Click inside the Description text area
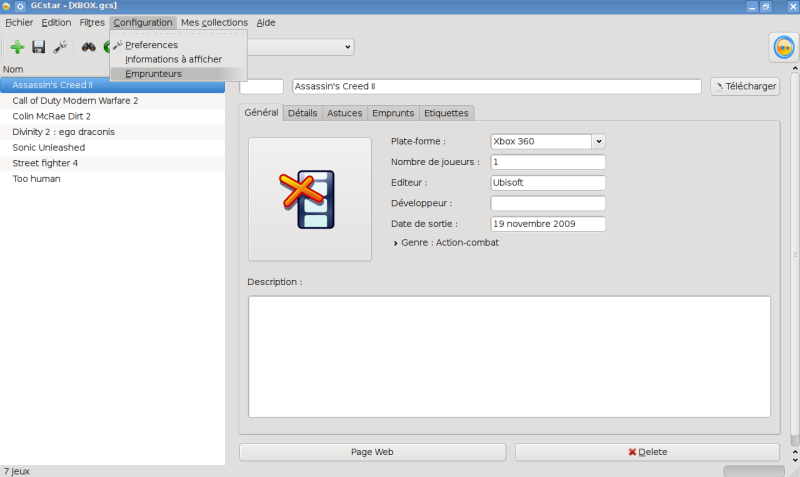Image resolution: width=800 pixels, height=477 pixels. pos(509,357)
